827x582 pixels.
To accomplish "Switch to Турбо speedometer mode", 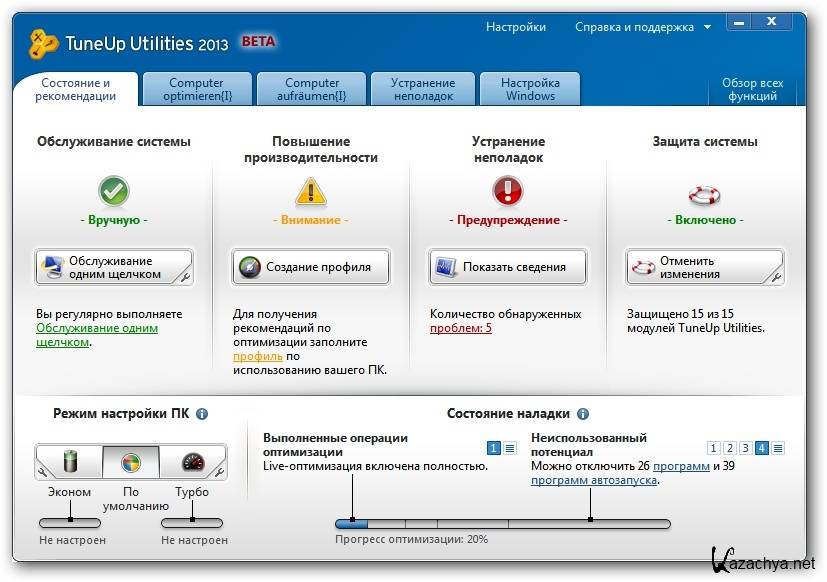I will tap(194, 462).
